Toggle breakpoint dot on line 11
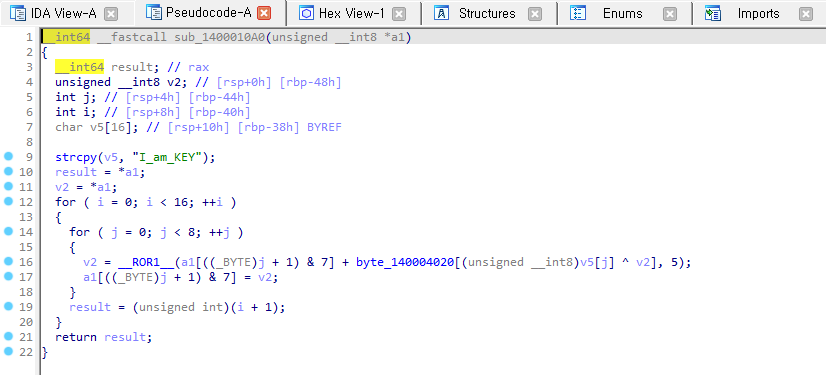Viewport: 826px width, 375px height. click(8, 186)
